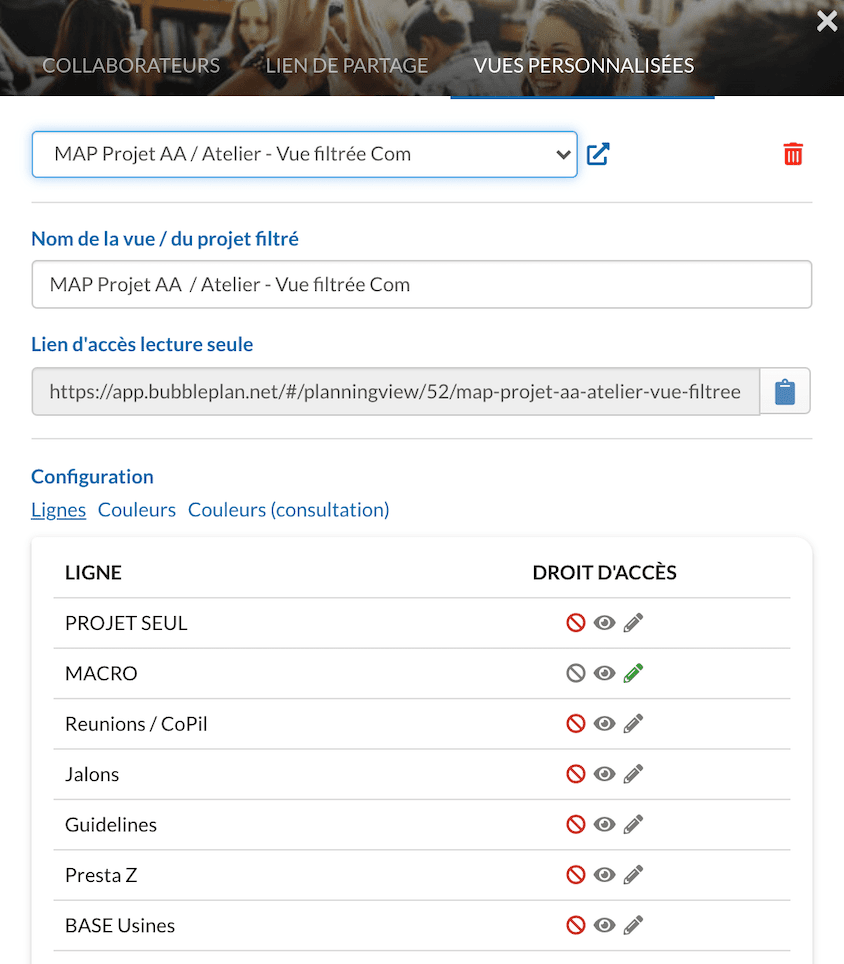Set Guidelines line to view-only (eye)
The image size is (844, 964).
(x=604, y=824)
